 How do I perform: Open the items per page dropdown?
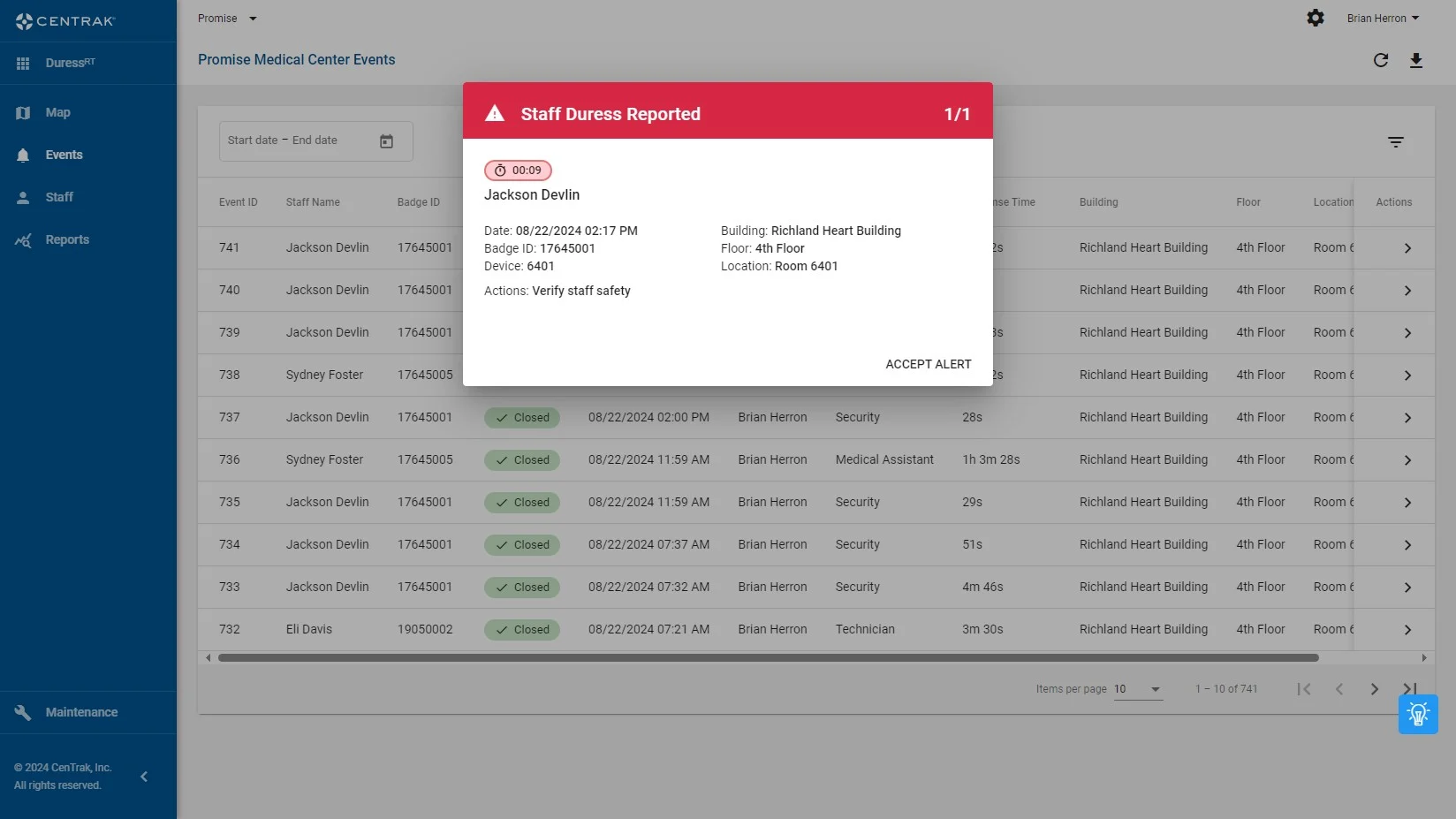(1138, 689)
